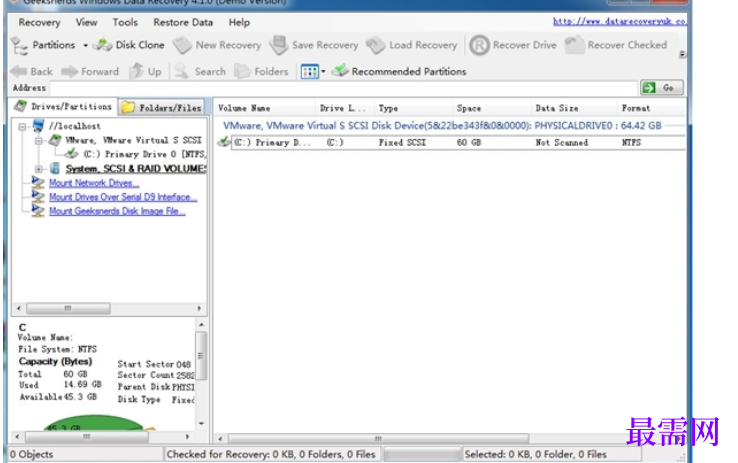Select the (C:) Primary D... volume row
This screenshot has width=738, height=463.
coord(451,143)
